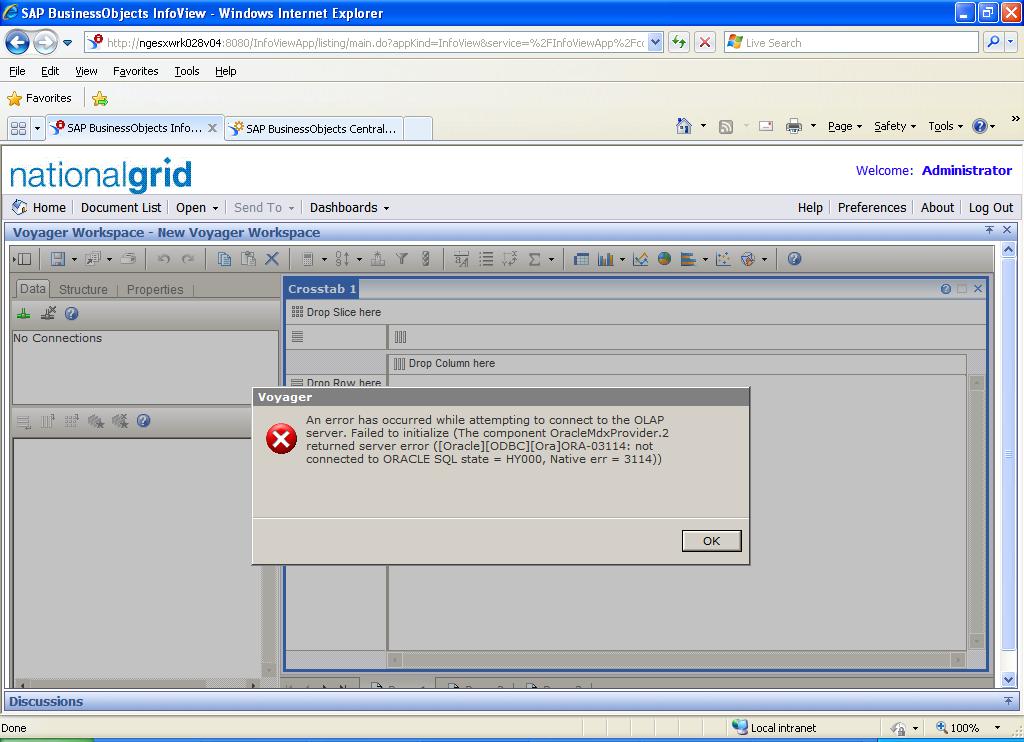Image resolution: width=1024 pixels, height=742 pixels.
Task: Click the Sigma totals toolbar icon
Action: coord(534,259)
